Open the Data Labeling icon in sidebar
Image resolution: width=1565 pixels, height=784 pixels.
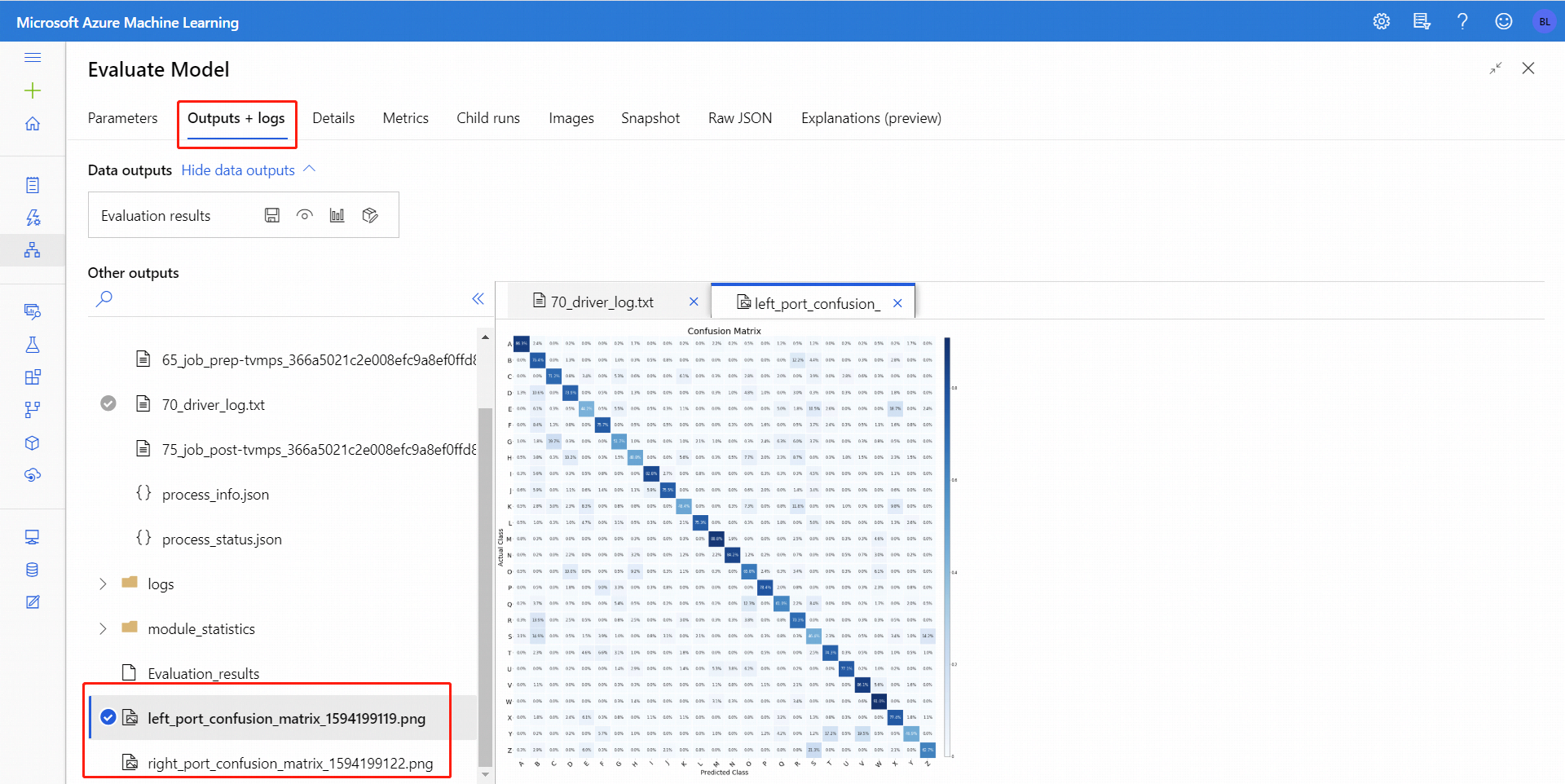(33, 601)
